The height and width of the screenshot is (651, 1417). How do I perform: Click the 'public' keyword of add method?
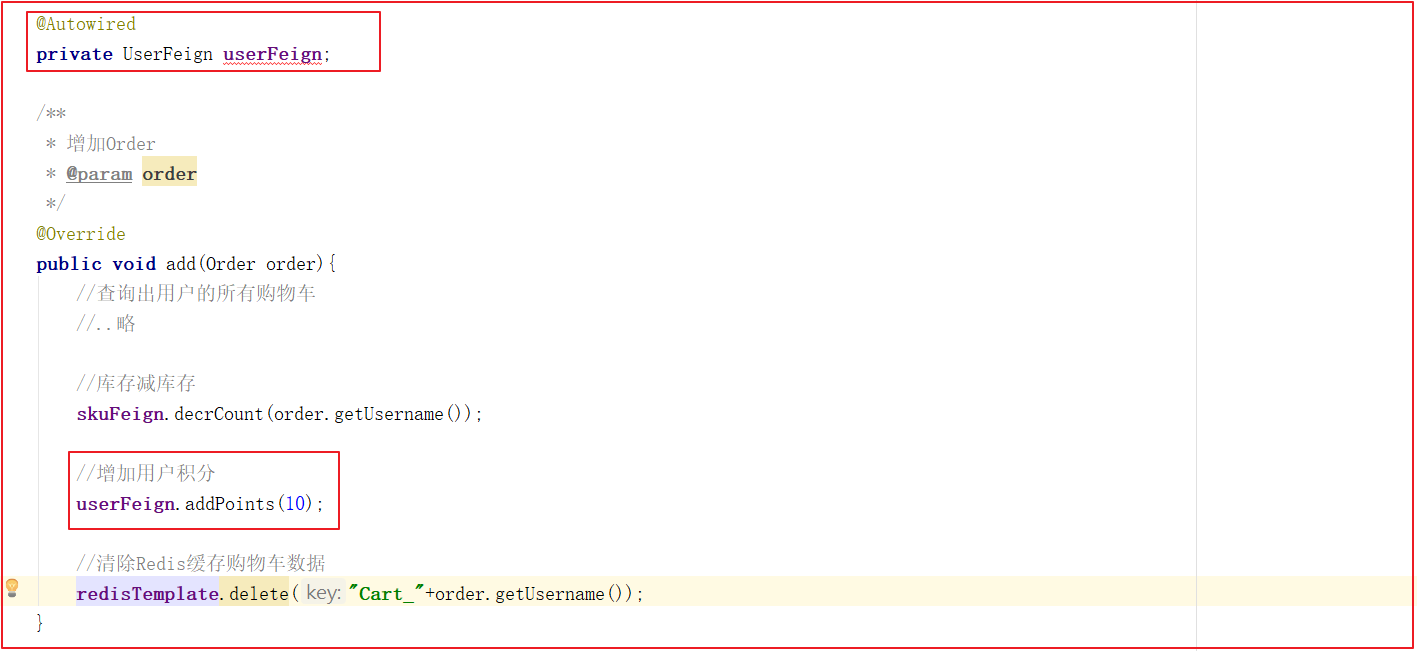(x=69, y=264)
